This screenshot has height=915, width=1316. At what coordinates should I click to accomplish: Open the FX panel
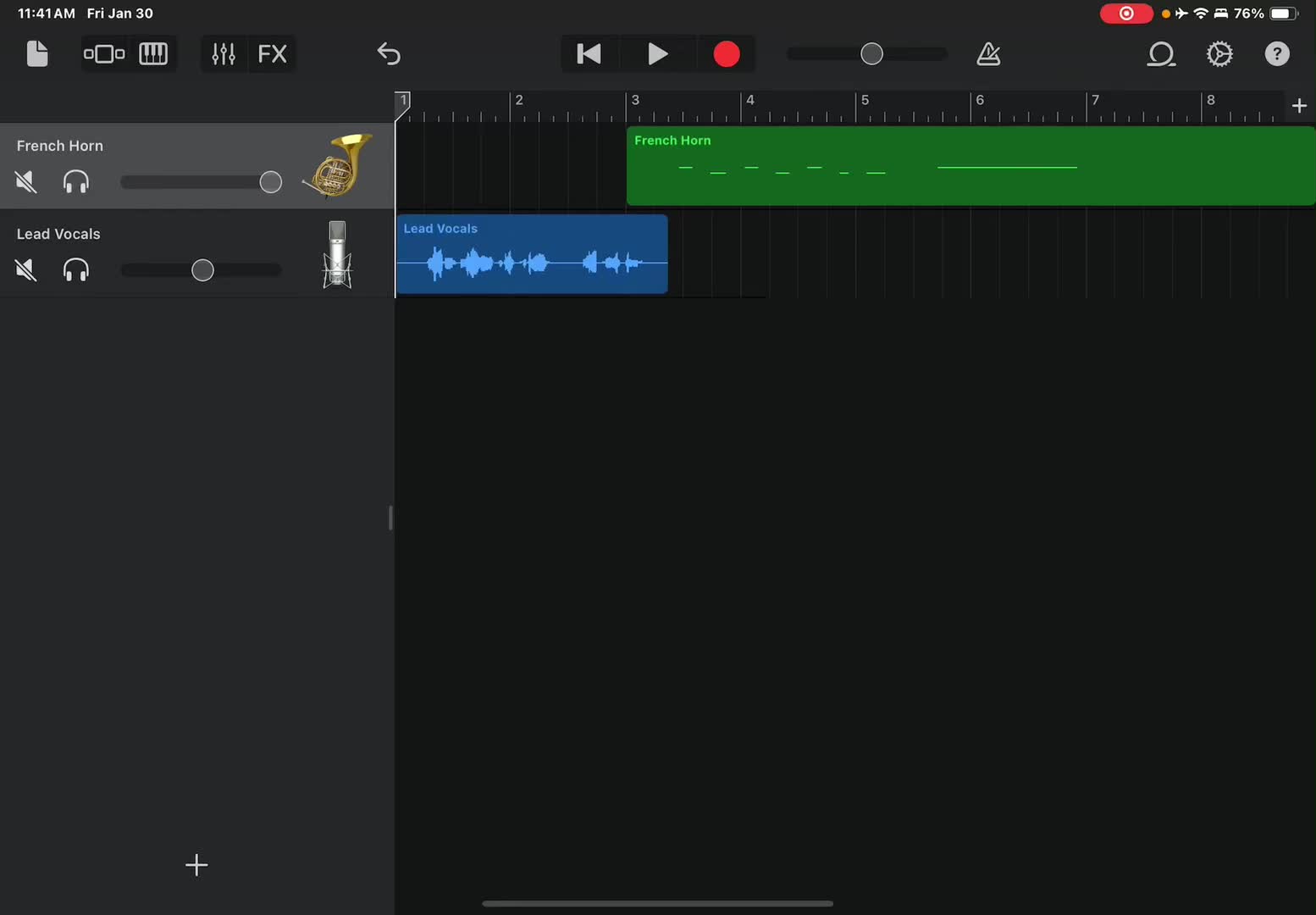point(272,54)
